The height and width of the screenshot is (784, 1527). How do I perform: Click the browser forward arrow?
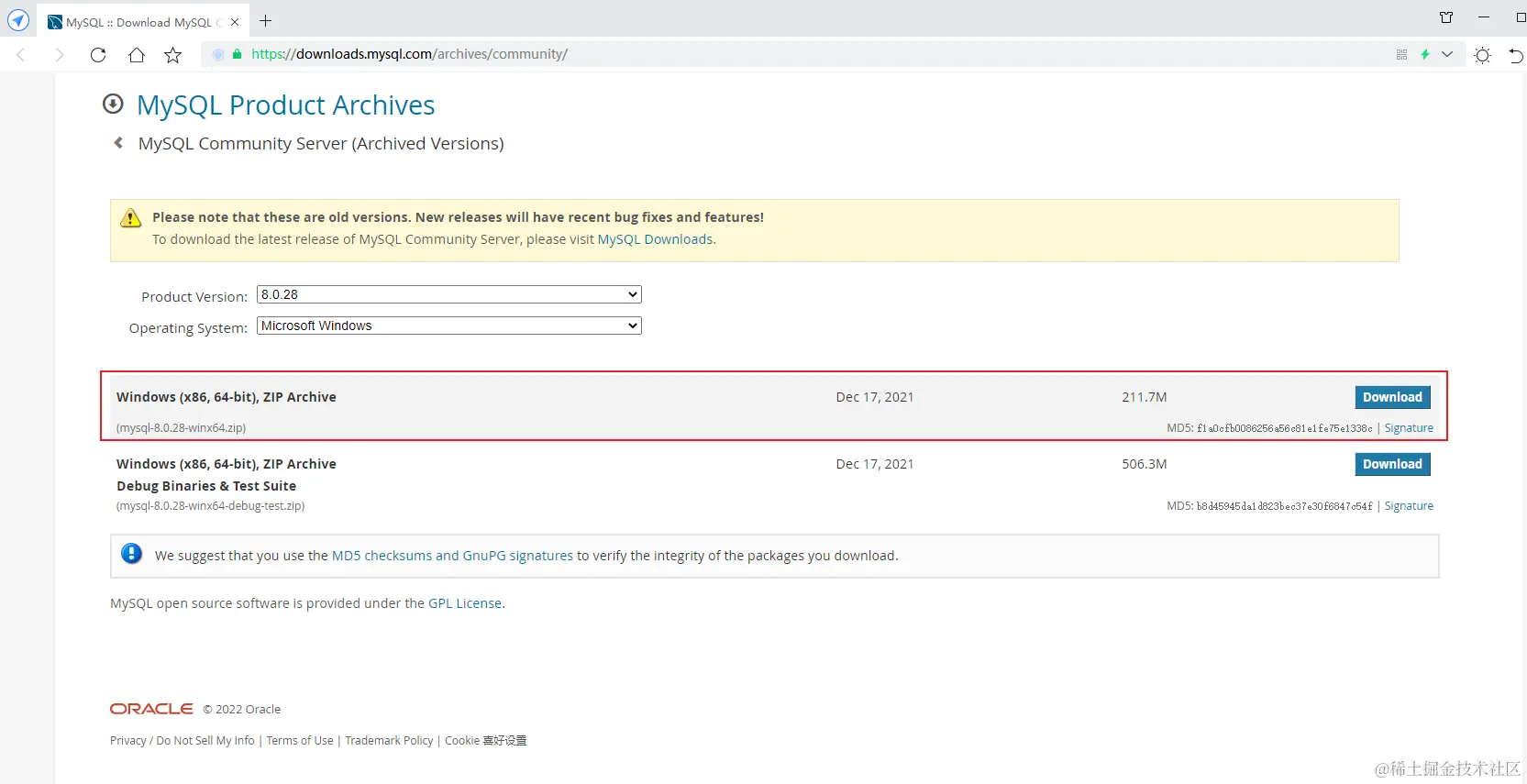coord(60,55)
